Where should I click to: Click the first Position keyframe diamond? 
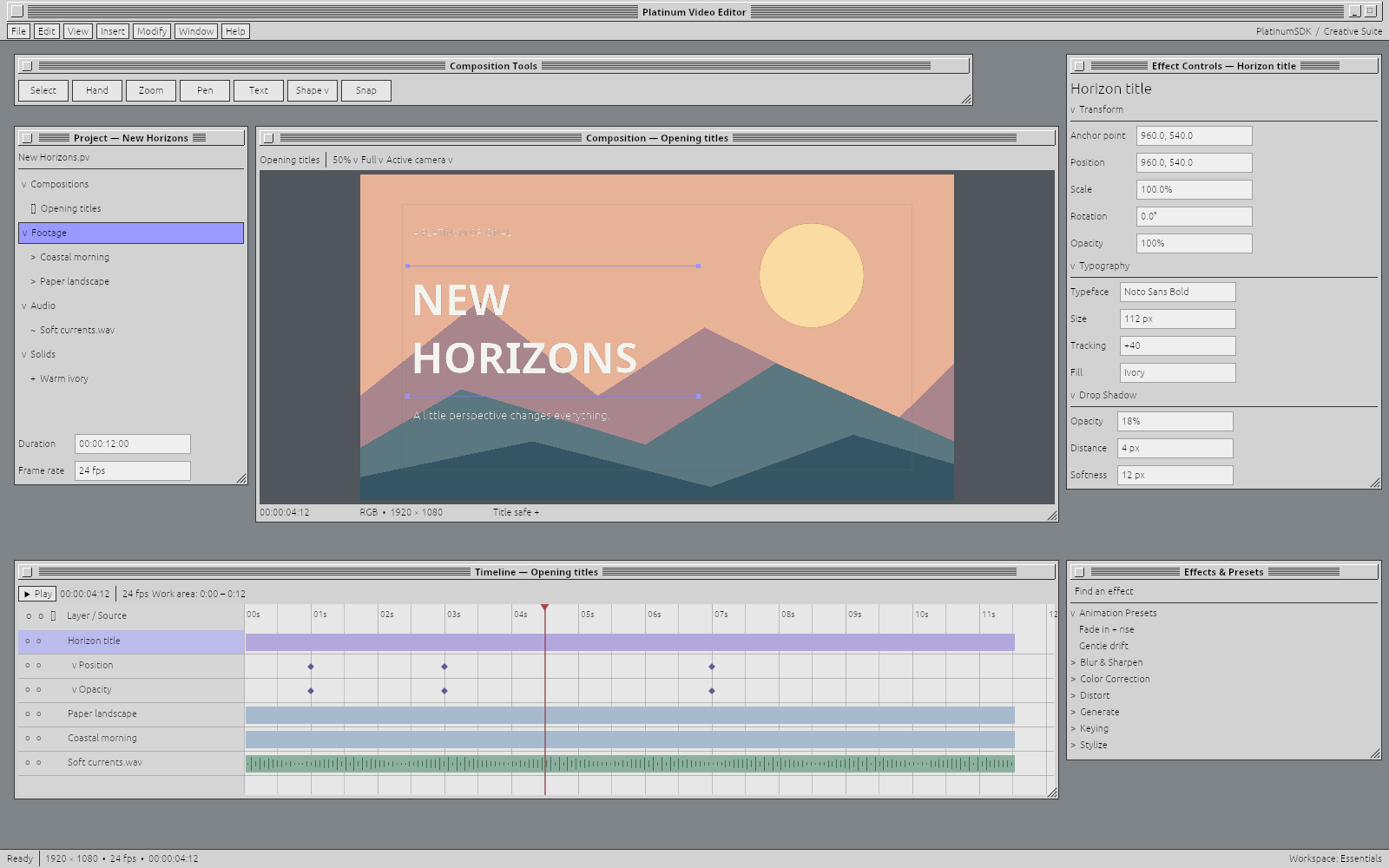pyautogui.click(x=311, y=667)
